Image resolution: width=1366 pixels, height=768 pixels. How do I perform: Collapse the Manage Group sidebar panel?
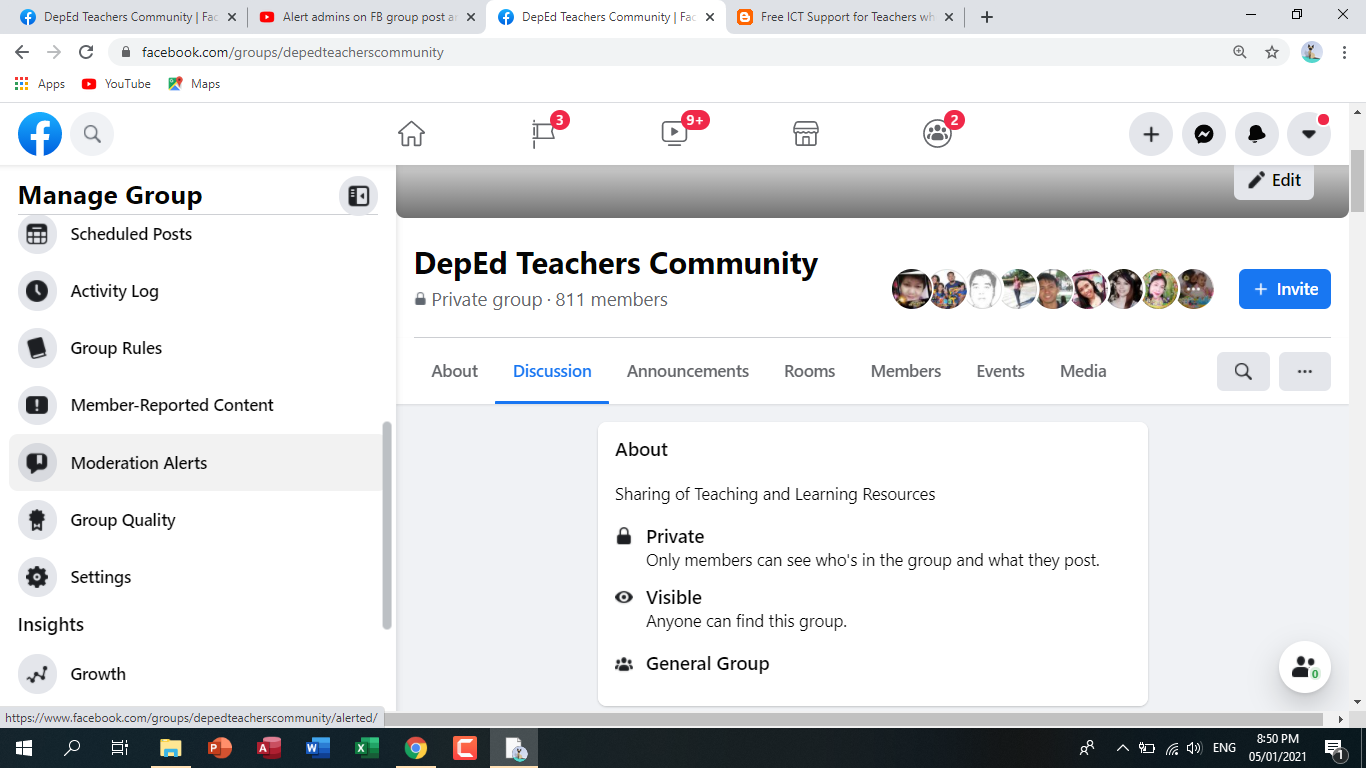click(358, 196)
